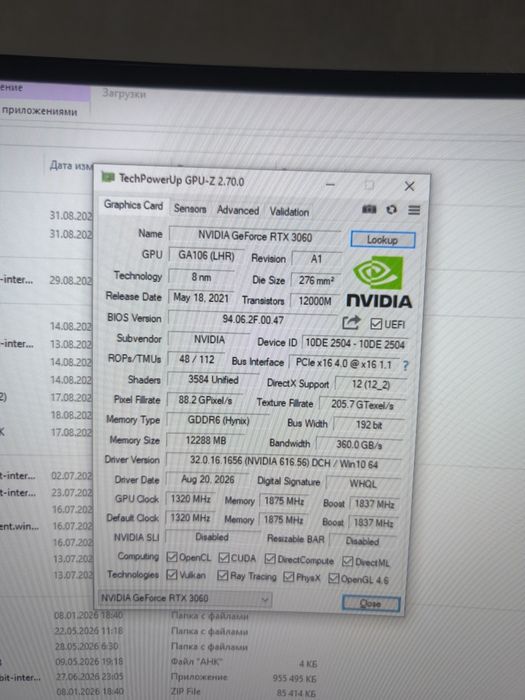Image resolution: width=525 pixels, height=700 pixels.
Task: Toggle the PhysX checkbox
Action: (x=288, y=577)
